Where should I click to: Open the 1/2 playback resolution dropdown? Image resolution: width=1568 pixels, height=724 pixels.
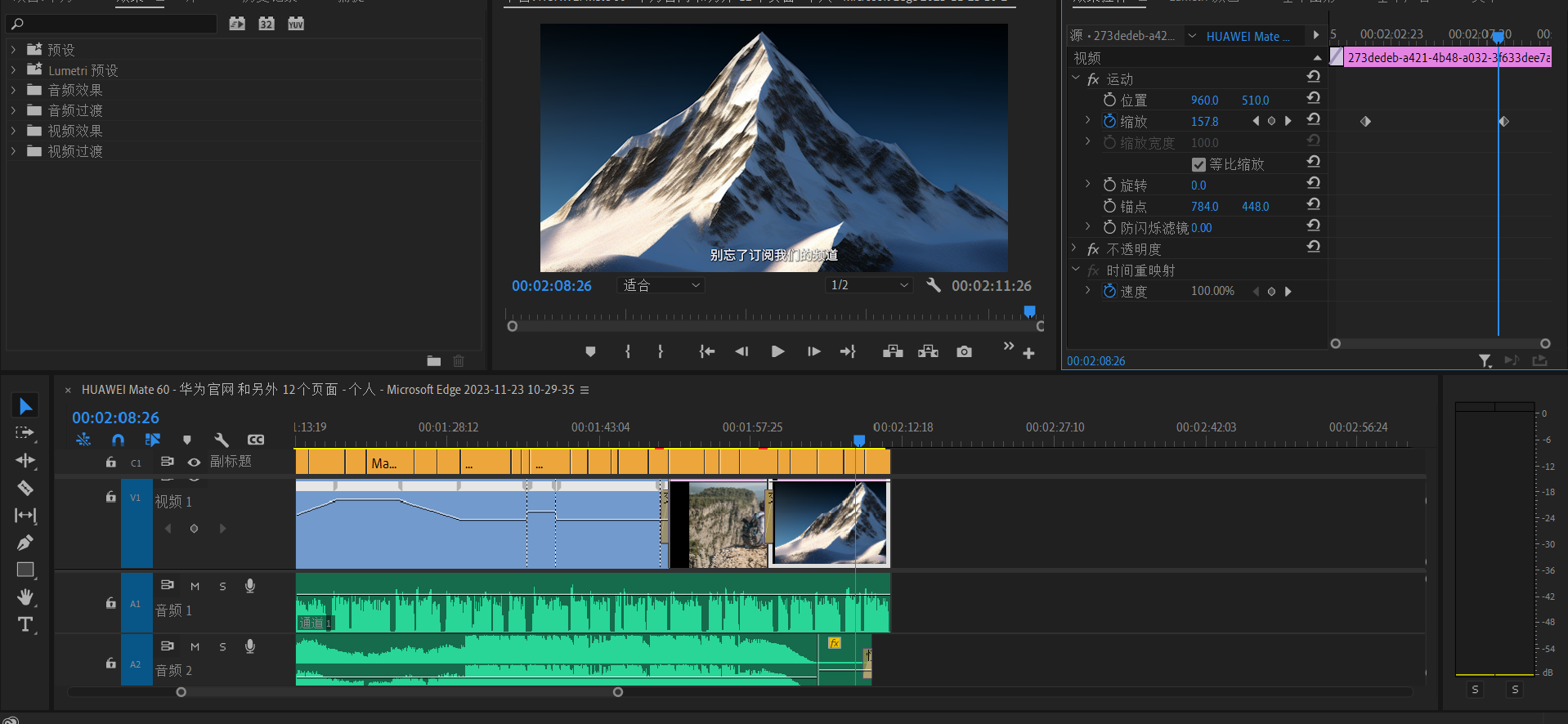[869, 285]
